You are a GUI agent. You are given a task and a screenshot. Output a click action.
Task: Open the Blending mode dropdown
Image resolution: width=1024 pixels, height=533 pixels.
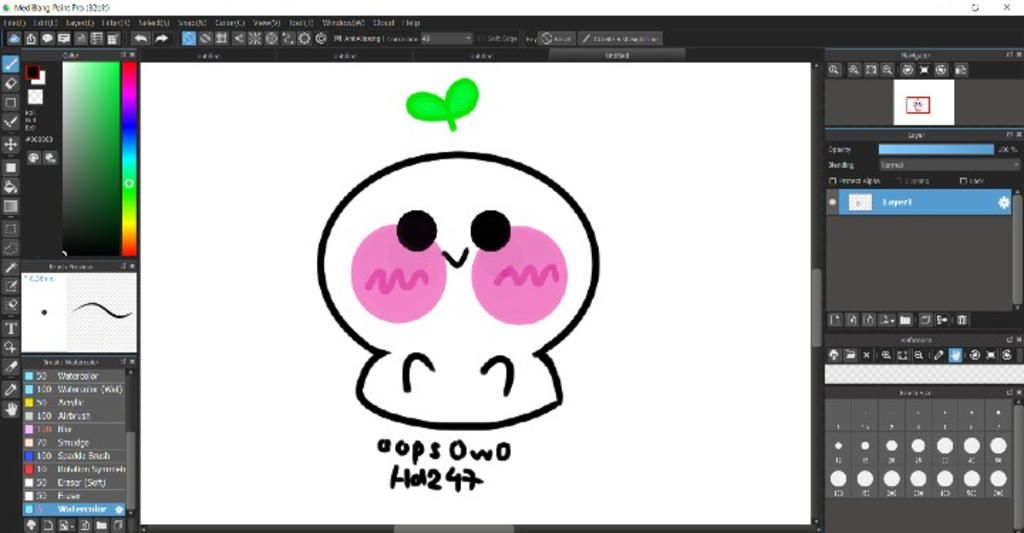tap(949, 165)
